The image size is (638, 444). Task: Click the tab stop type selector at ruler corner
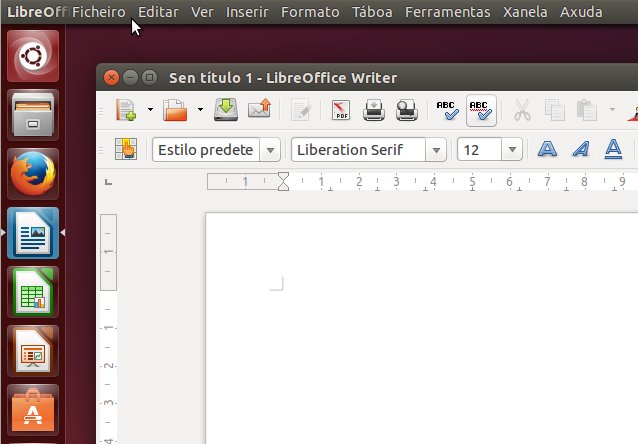(x=108, y=182)
